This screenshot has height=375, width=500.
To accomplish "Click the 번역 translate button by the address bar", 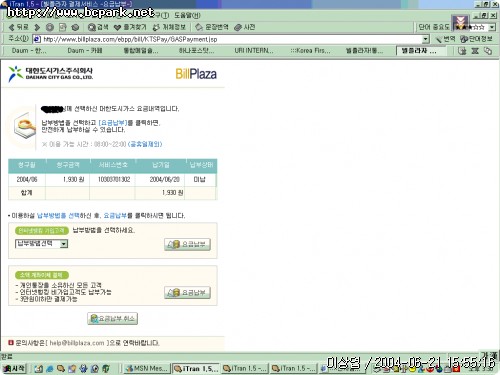I will pyautogui.click(x=446, y=39).
